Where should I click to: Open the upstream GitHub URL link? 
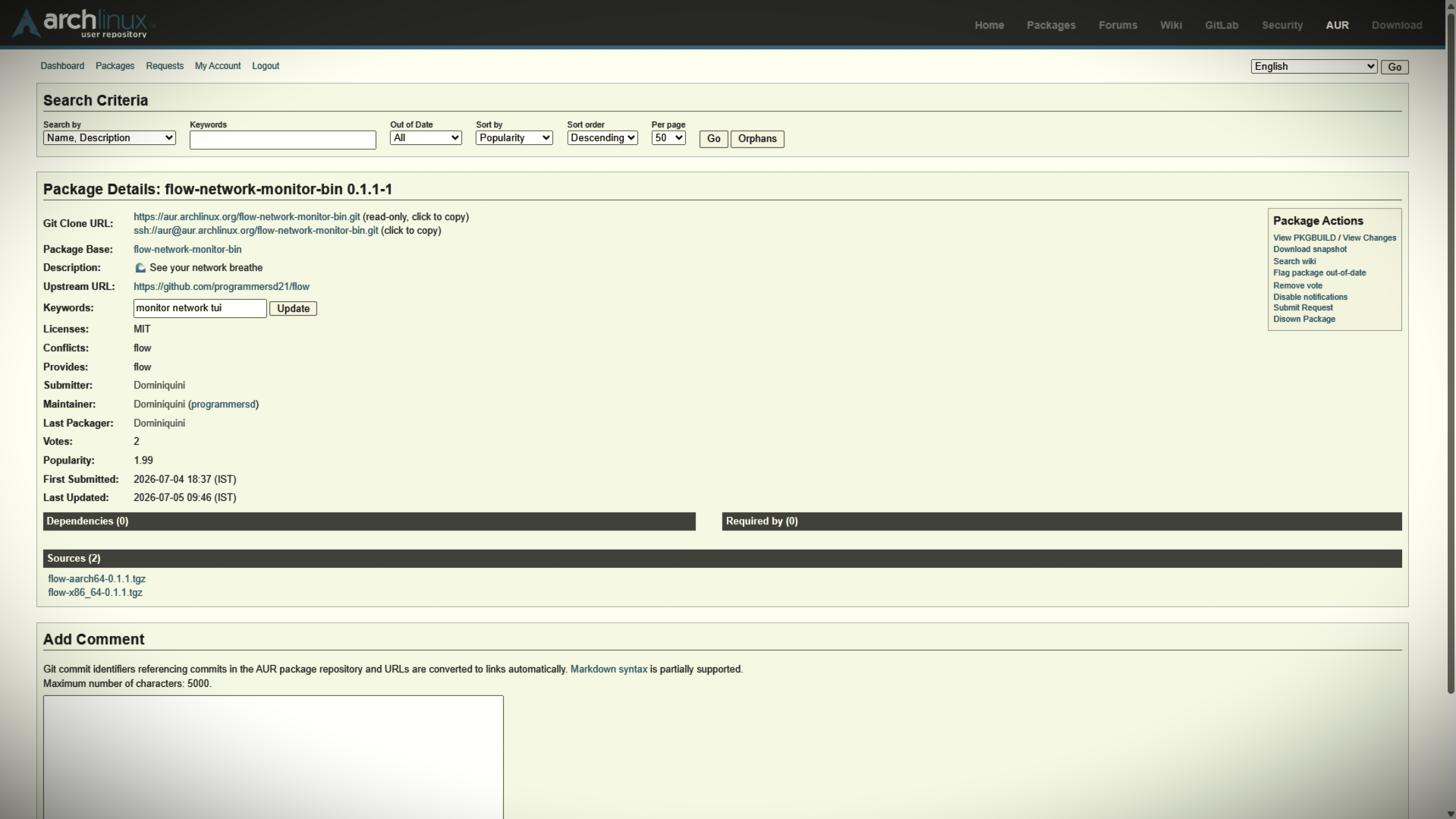click(x=222, y=287)
